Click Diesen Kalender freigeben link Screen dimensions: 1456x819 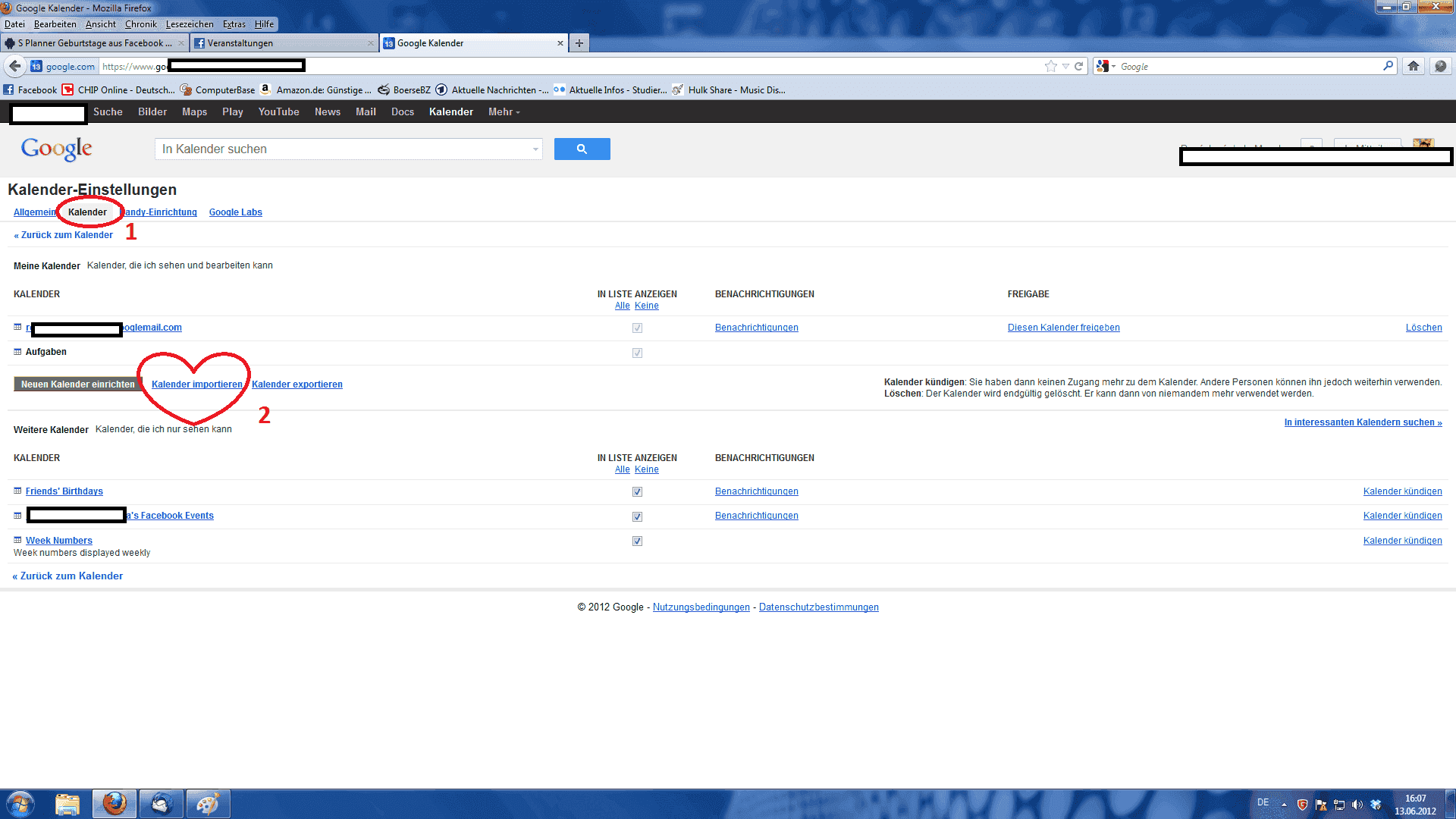pyautogui.click(x=1064, y=328)
